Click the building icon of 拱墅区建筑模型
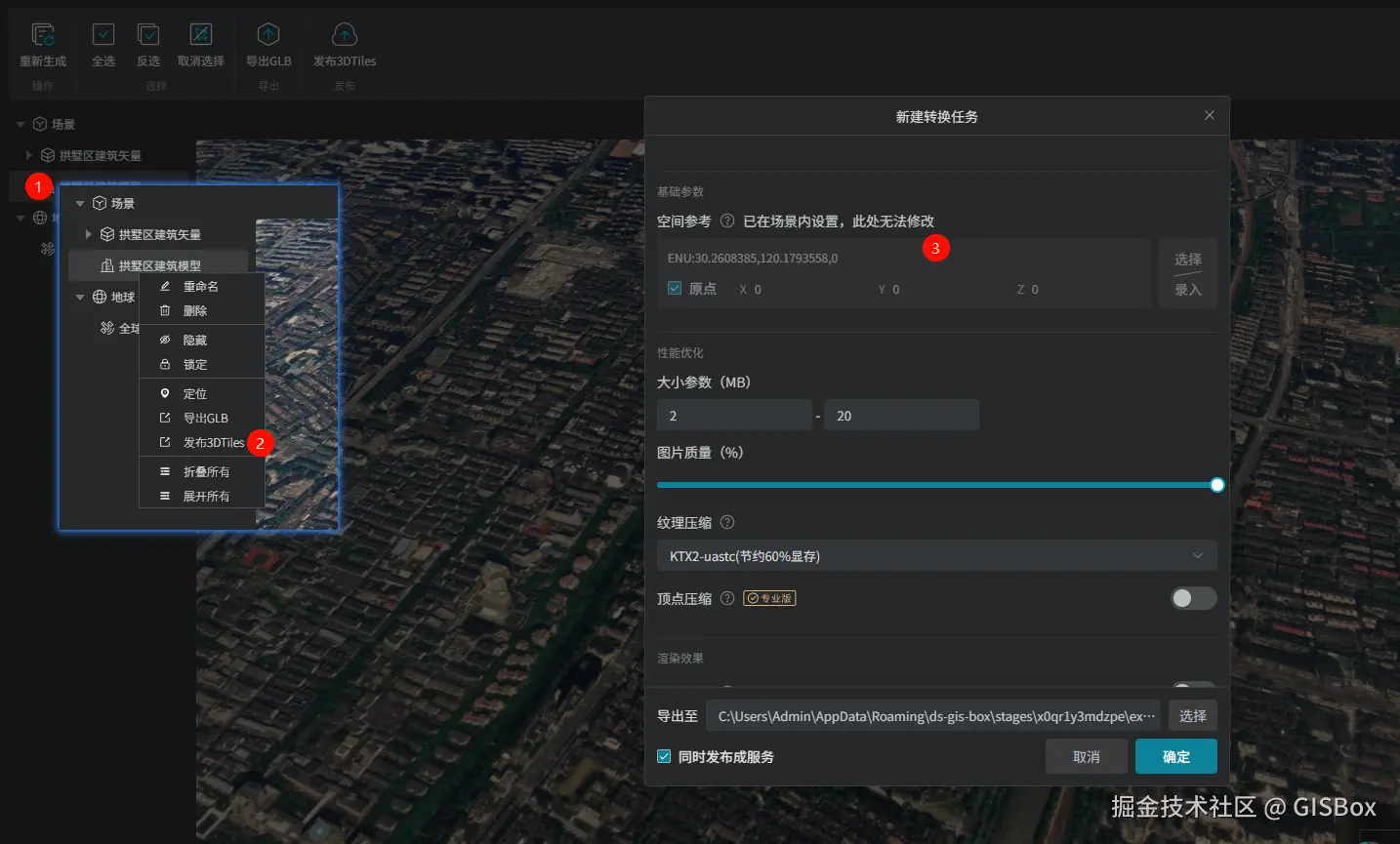This screenshot has height=844, width=1400. tap(107, 265)
